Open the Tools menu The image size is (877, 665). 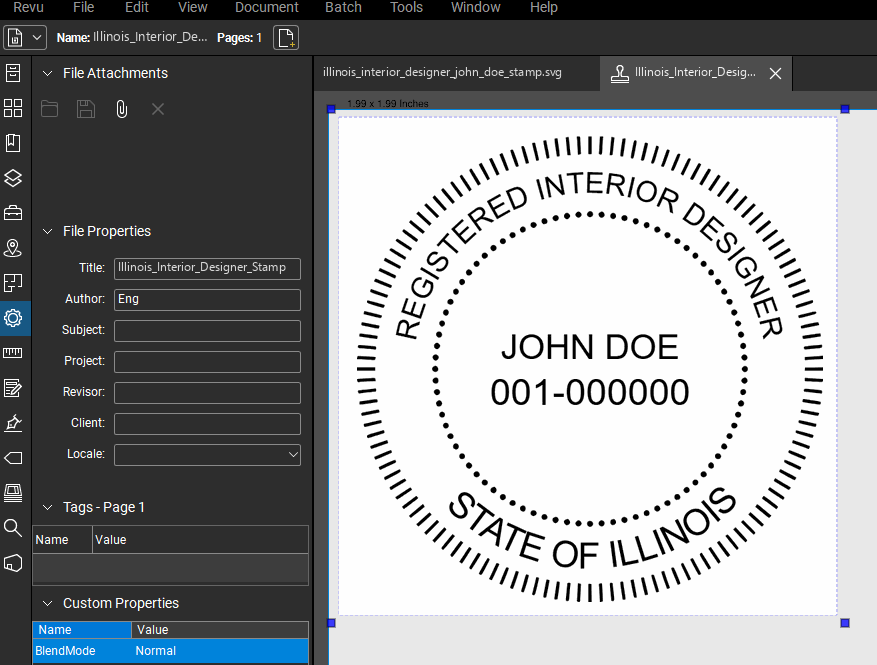coord(407,8)
